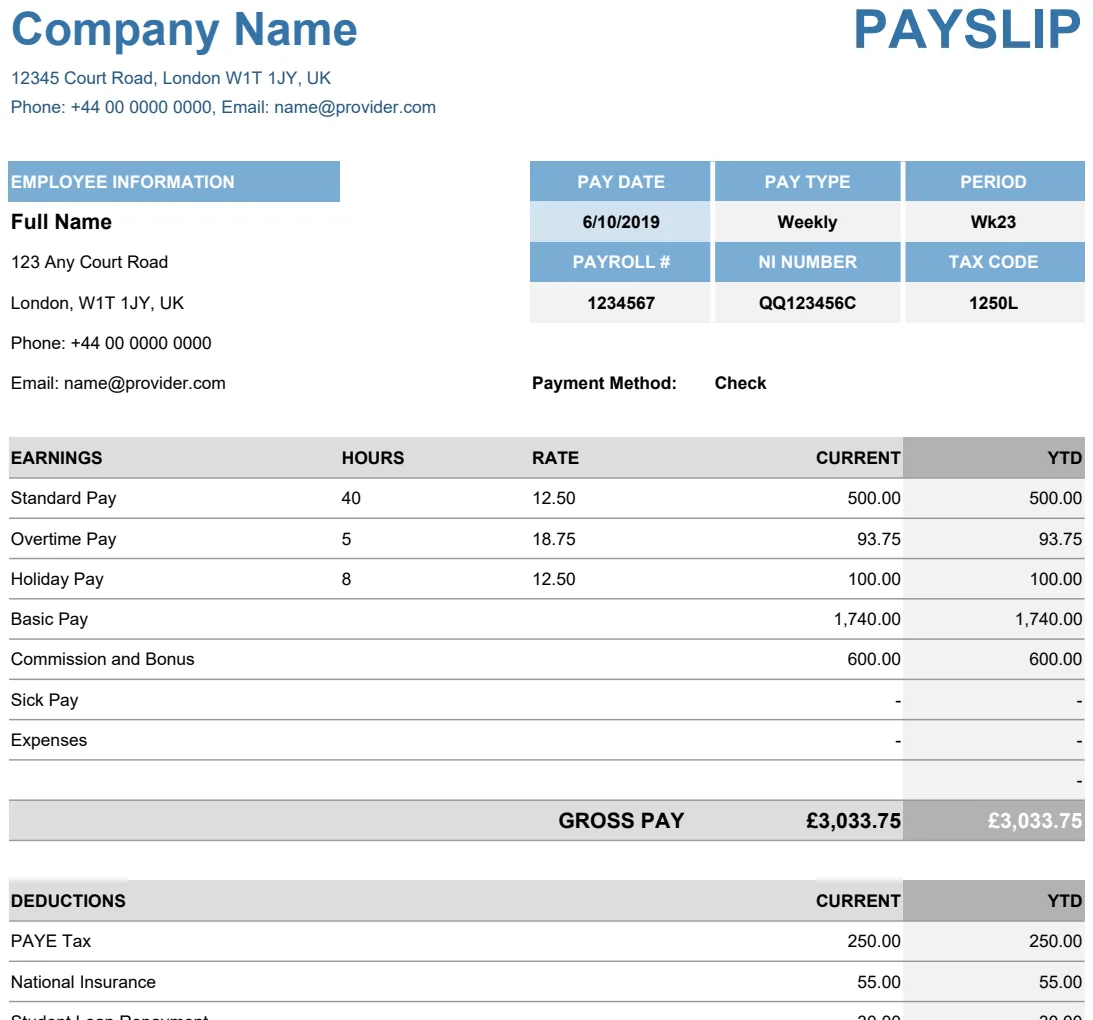The height and width of the screenshot is (1020, 1093).
Task: Click the address 12345 Court Road, London
Action: (171, 78)
